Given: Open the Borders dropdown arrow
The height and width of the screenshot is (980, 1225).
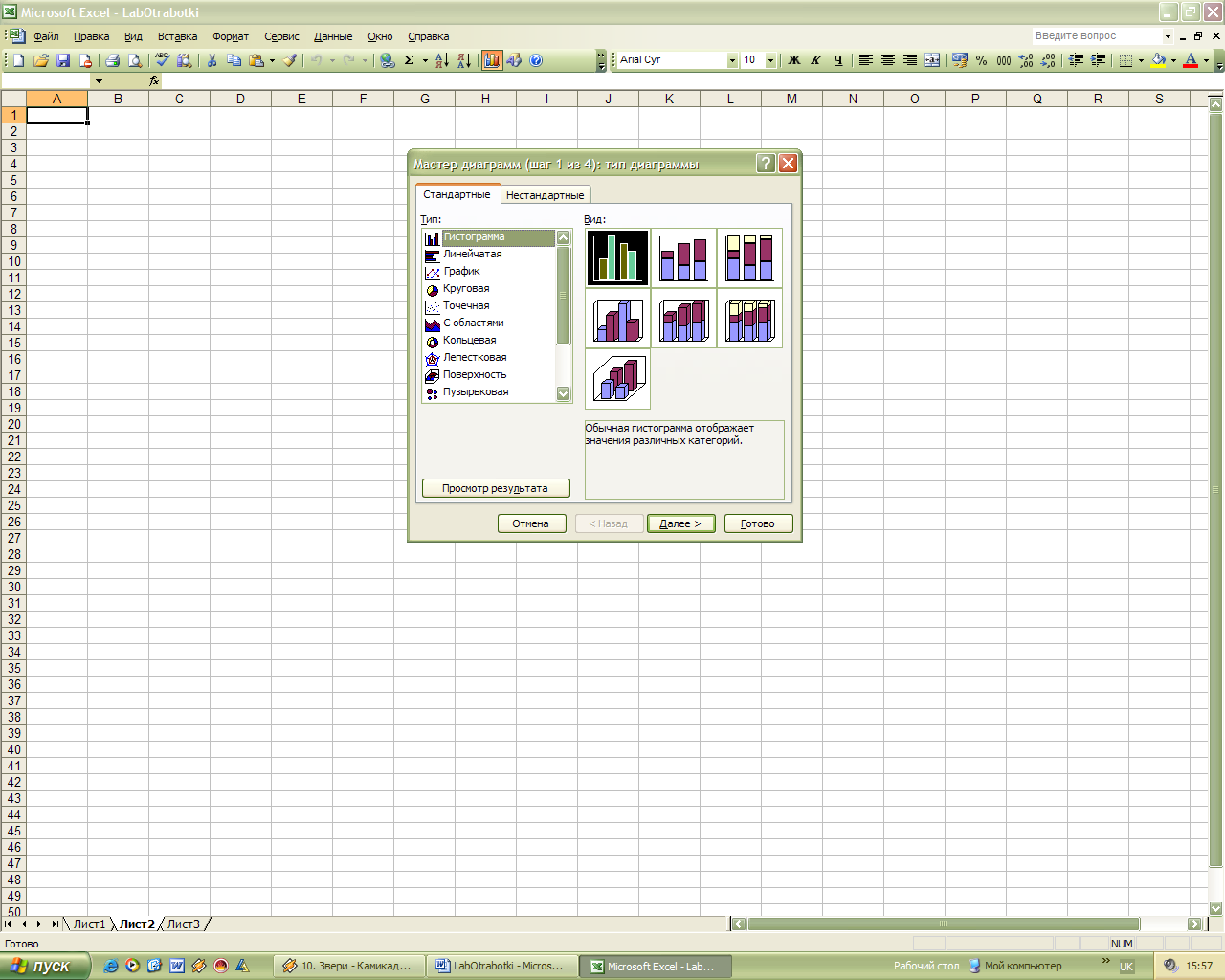Looking at the screenshot, I should pyautogui.click(x=1141, y=60).
